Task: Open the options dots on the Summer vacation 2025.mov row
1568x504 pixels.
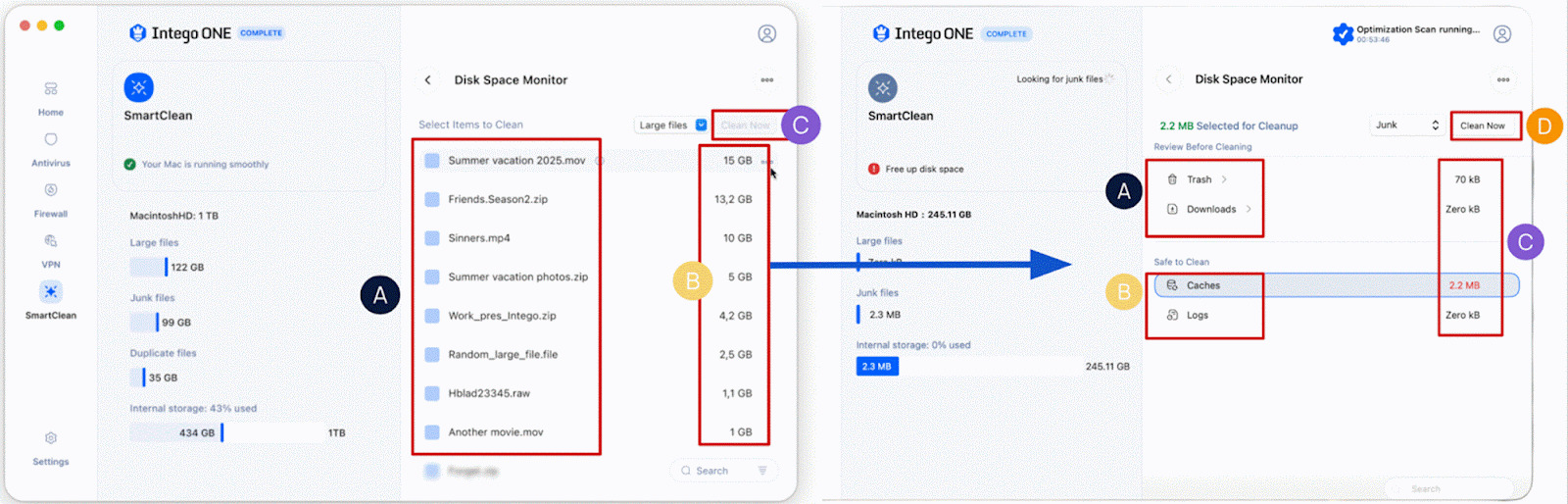Action: coord(766,161)
